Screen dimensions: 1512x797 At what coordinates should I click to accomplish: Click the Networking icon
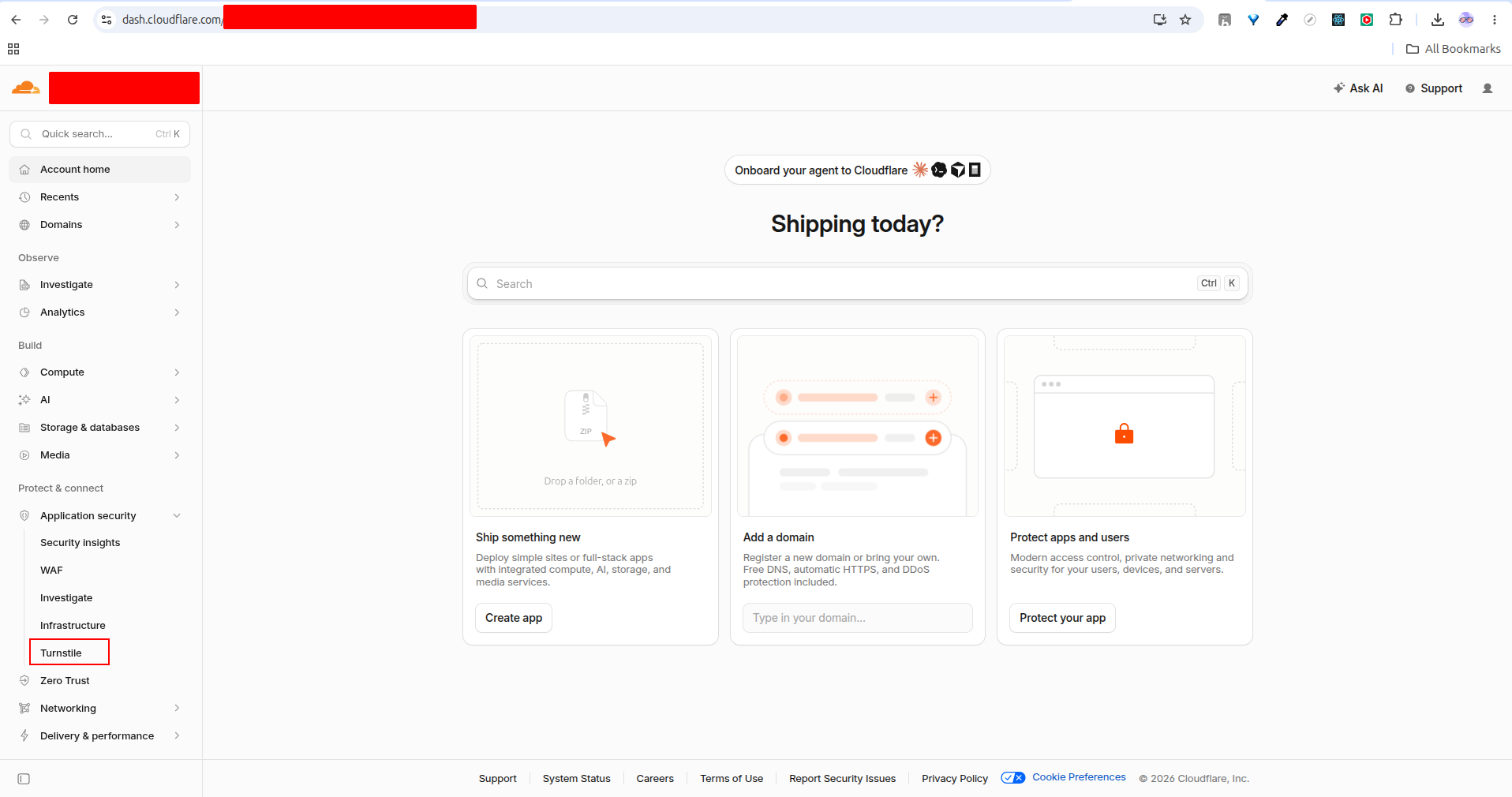24,709
